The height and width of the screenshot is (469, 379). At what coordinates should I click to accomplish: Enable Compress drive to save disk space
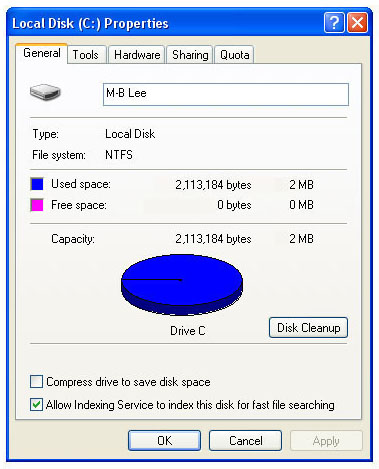[x=36, y=381]
